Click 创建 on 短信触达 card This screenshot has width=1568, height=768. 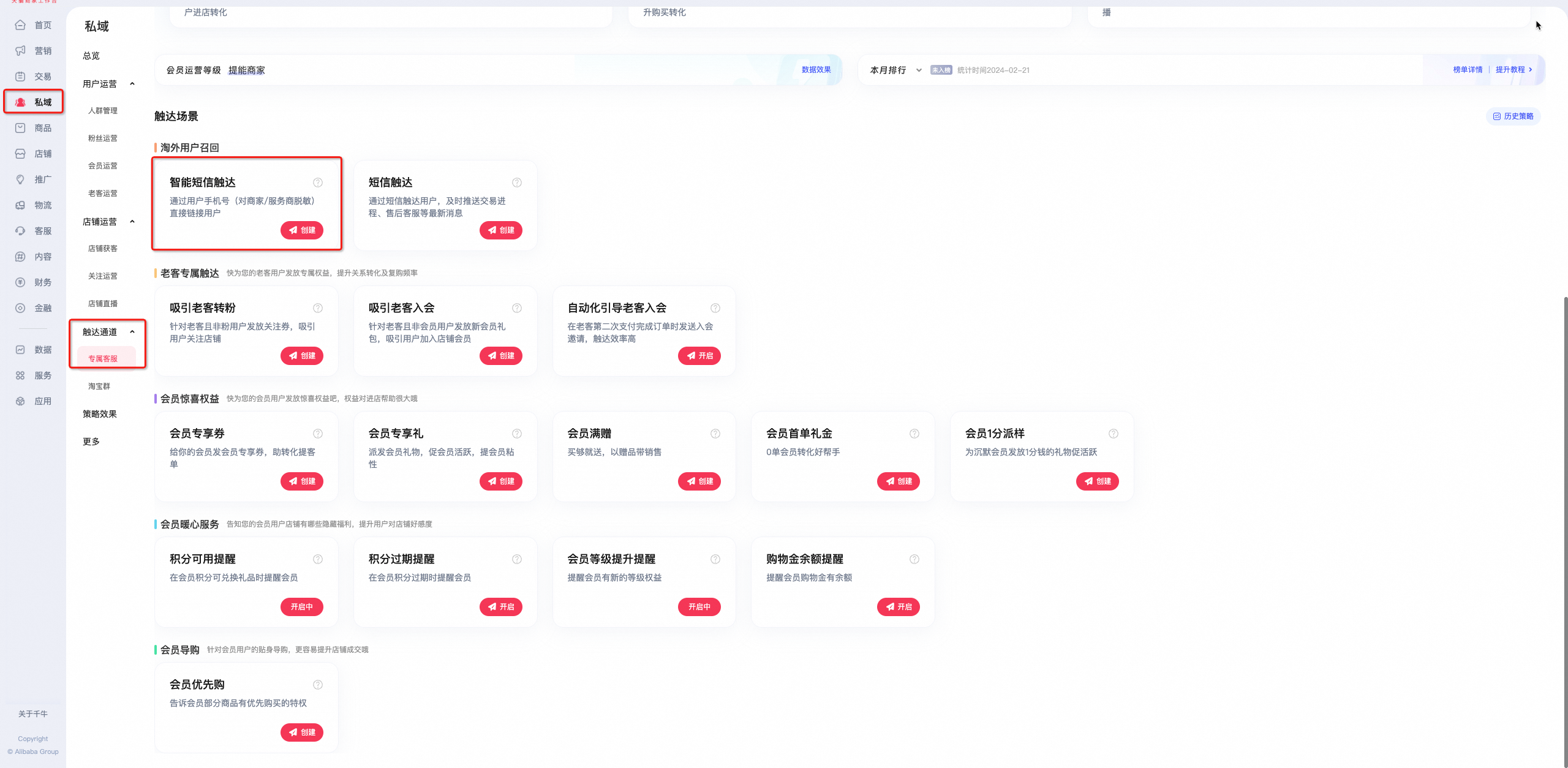(501, 230)
